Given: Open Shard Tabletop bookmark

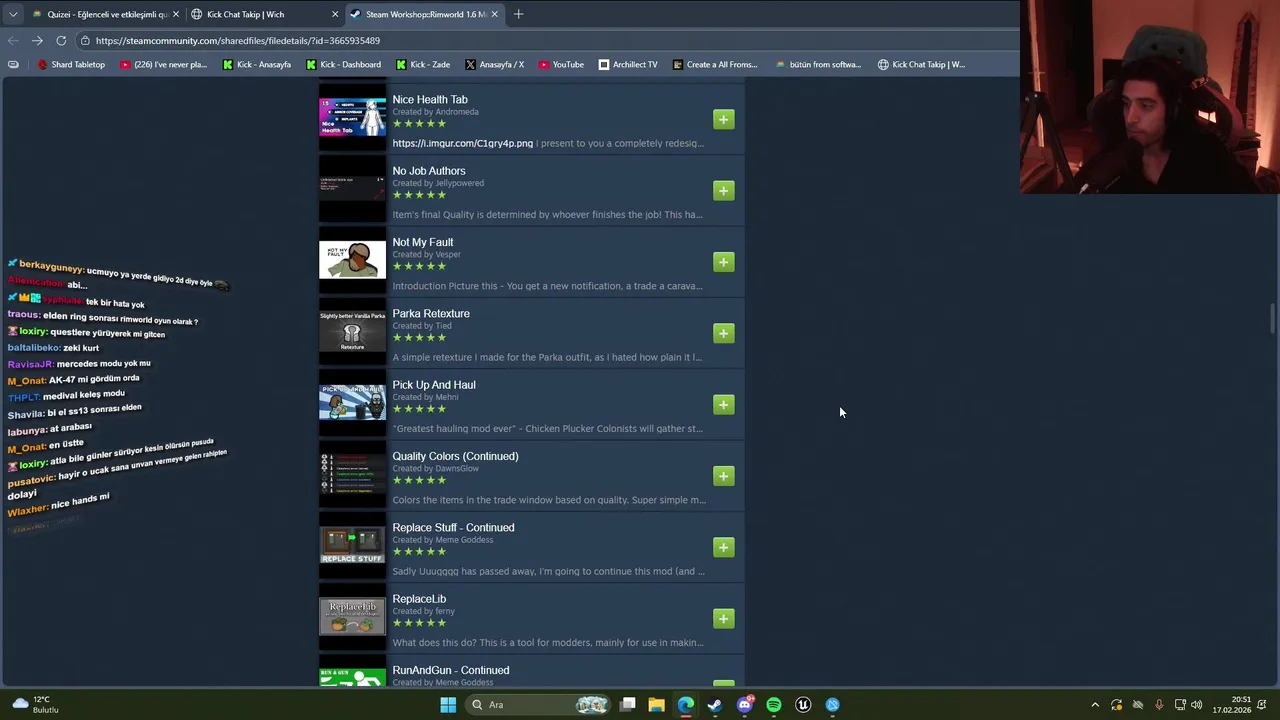Looking at the screenshot, I should pyautogui.click(x=71, y=64).
